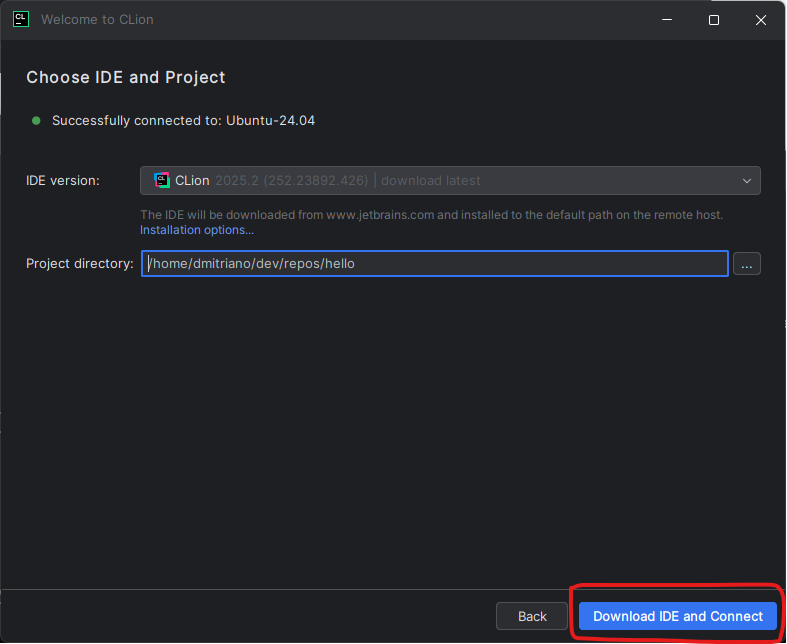Click the jetbrains.com download description text
The image size is (787, 644).
[431, 215]
